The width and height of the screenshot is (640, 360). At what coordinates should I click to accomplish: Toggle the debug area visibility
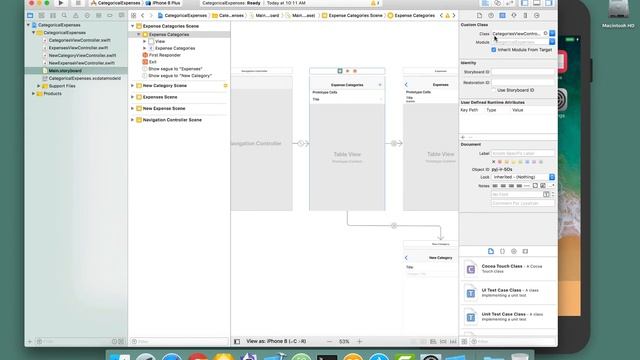coord(537,3)
